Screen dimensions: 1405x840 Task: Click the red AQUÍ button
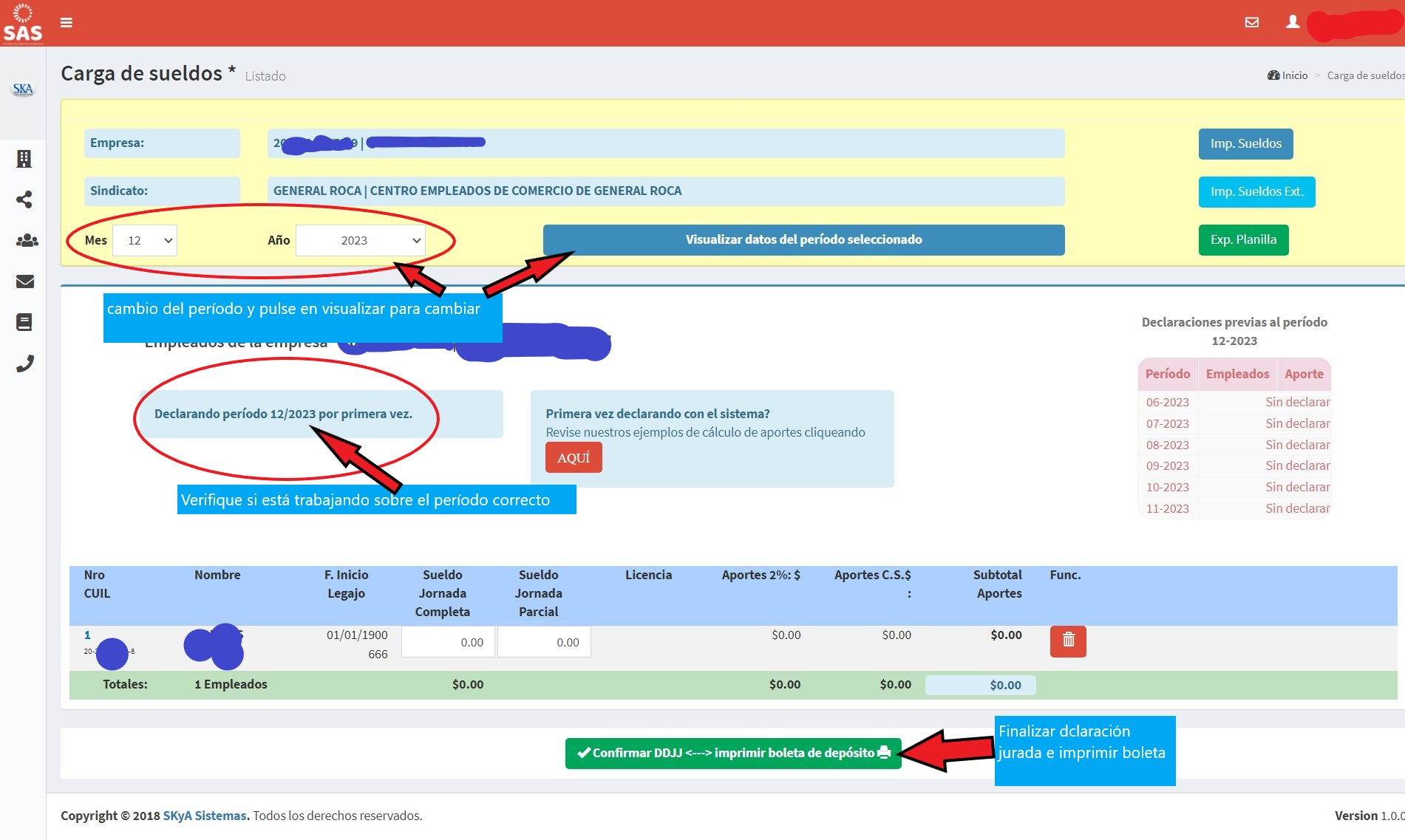574,458
